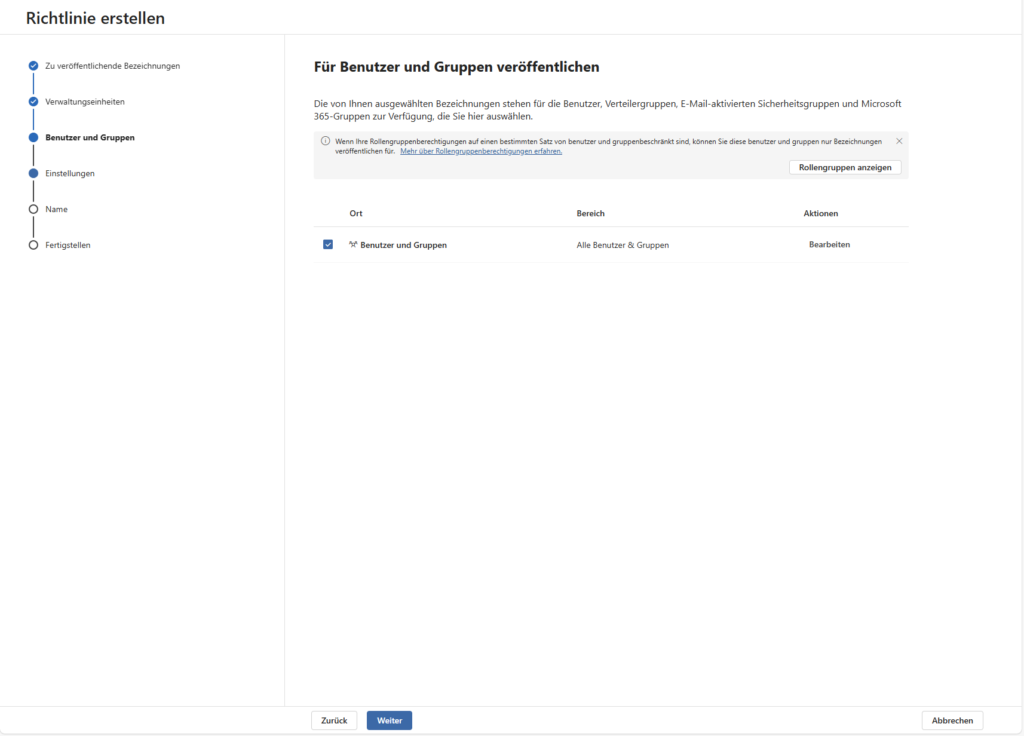Select the Benutzer und Gruppen wizard step
The width and height of the screenshot is (1024, 736).
(86, 137)
